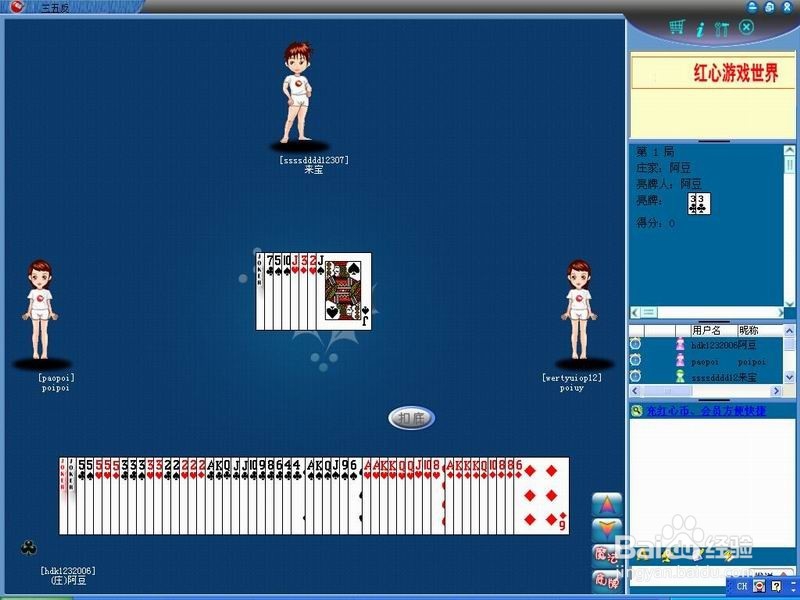Select the red JOKER card in hand
The image size is (800, 600).
tap(63, 495)
